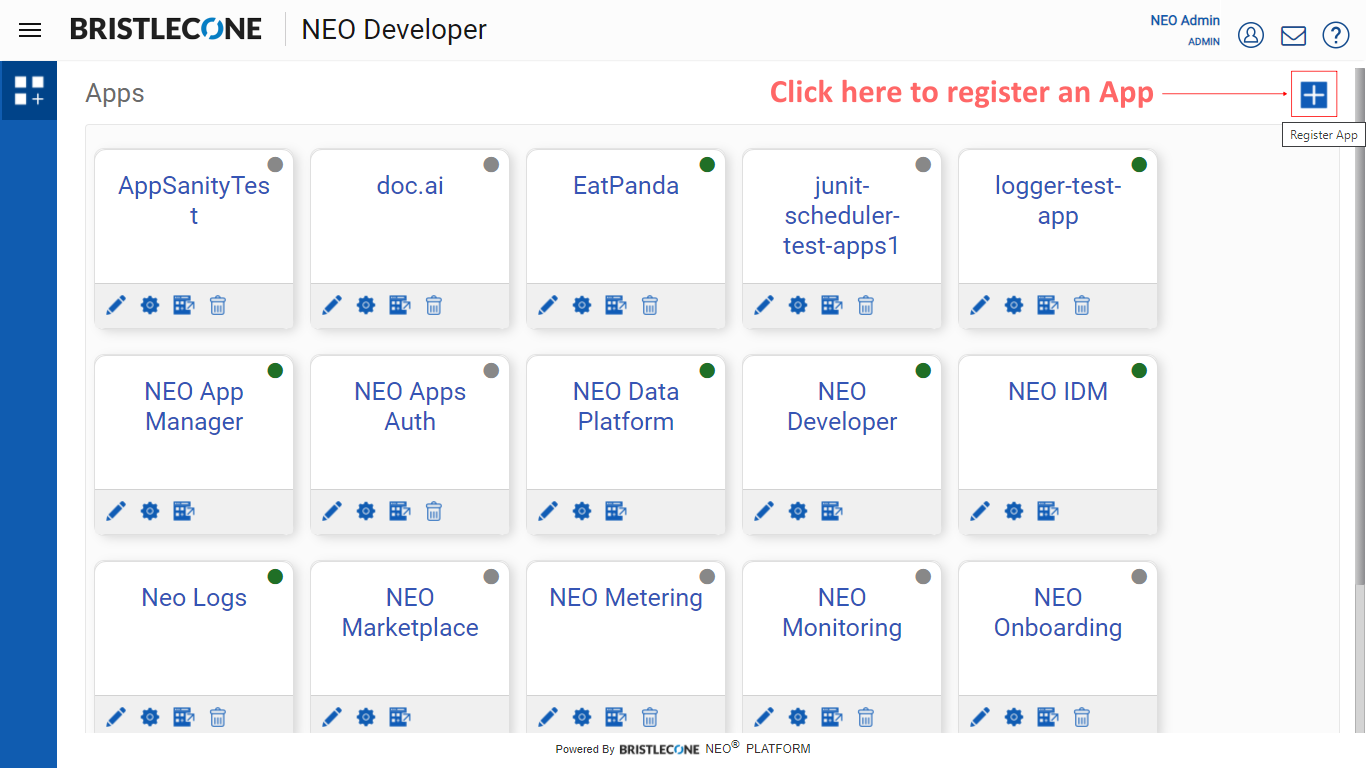The width and height of the screenshot is (1366, 768).
Task: Click table-link icon on NEO Marketplace card
Action: [x=400, y=717]
